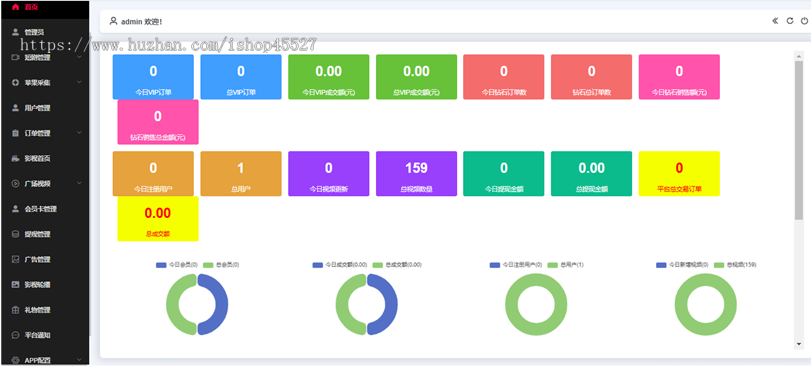Toggle the 今日会员(0) legend item
This screenshot has height=366, width=811.
point(176,265)
